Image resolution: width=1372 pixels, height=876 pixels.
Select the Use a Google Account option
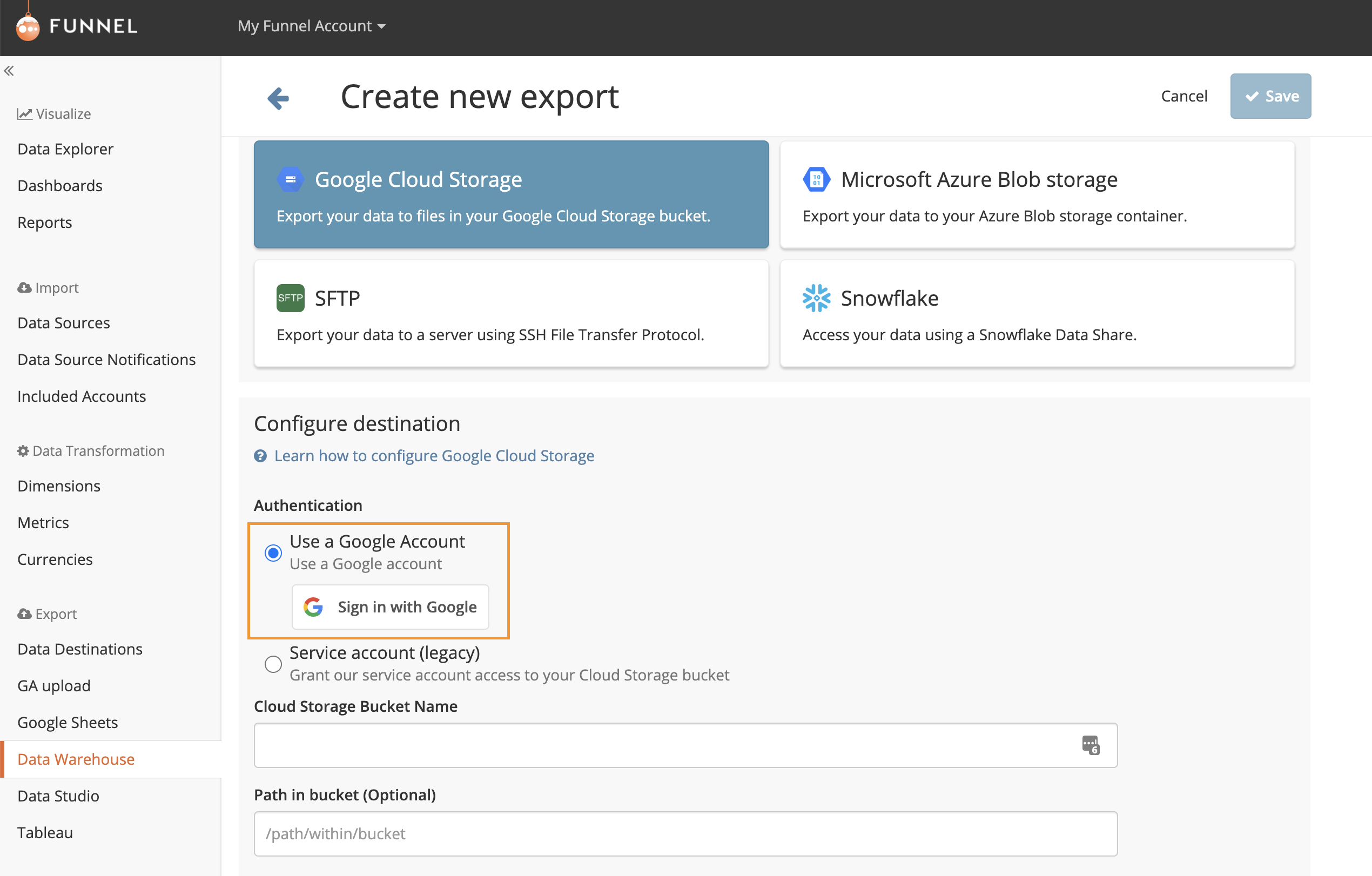pyautogui.click(x=273, y=552)
